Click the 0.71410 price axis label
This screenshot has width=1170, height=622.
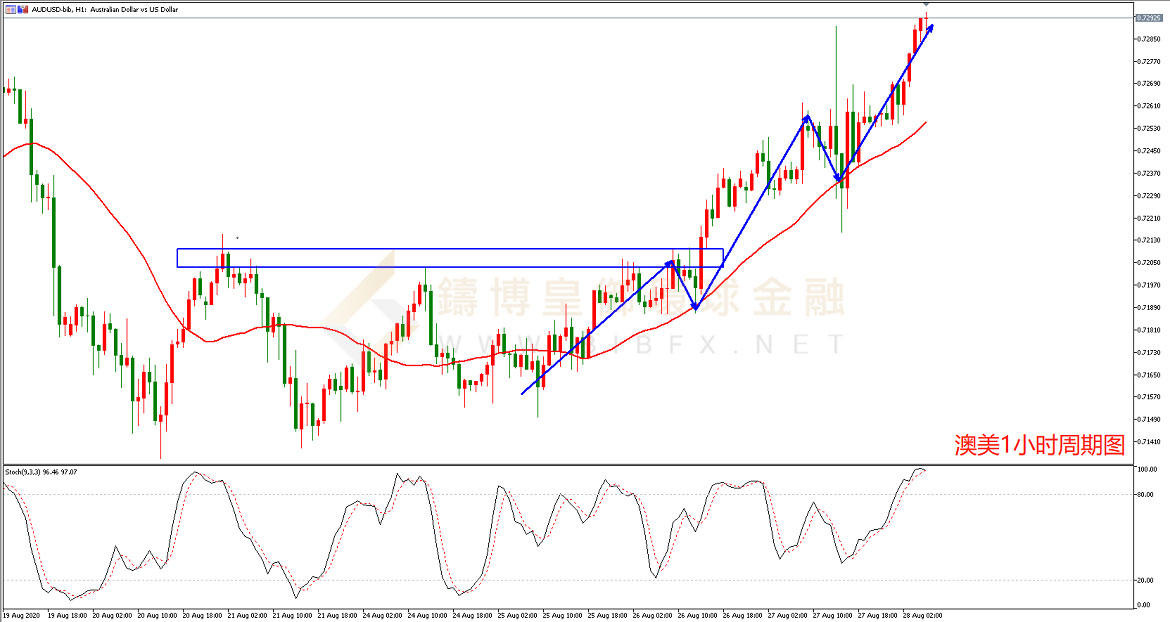(1148, 441)
